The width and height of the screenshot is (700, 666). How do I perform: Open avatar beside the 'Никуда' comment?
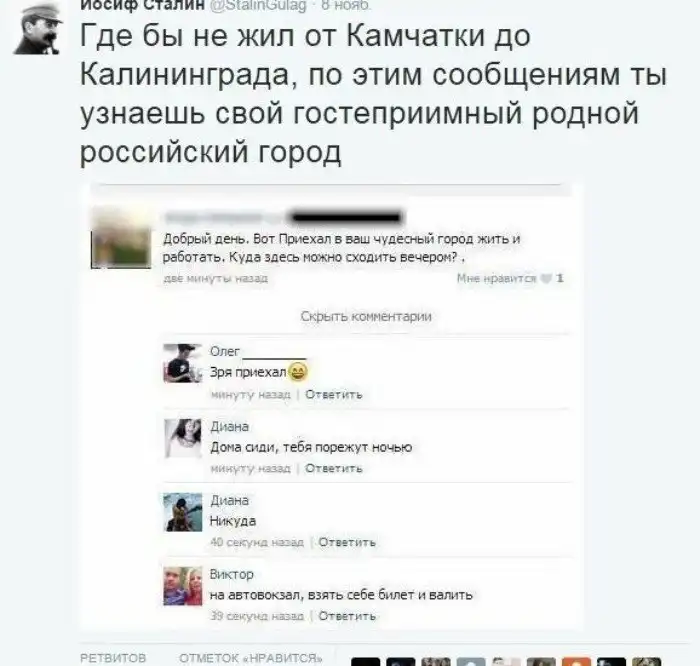coord(183,512)
